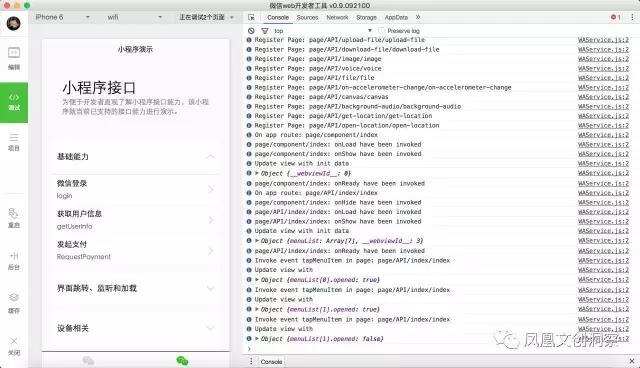This screenshot has height=368, width=640.
Task: Click the 重启 (restart) sidebar icon
Action: 14,218
